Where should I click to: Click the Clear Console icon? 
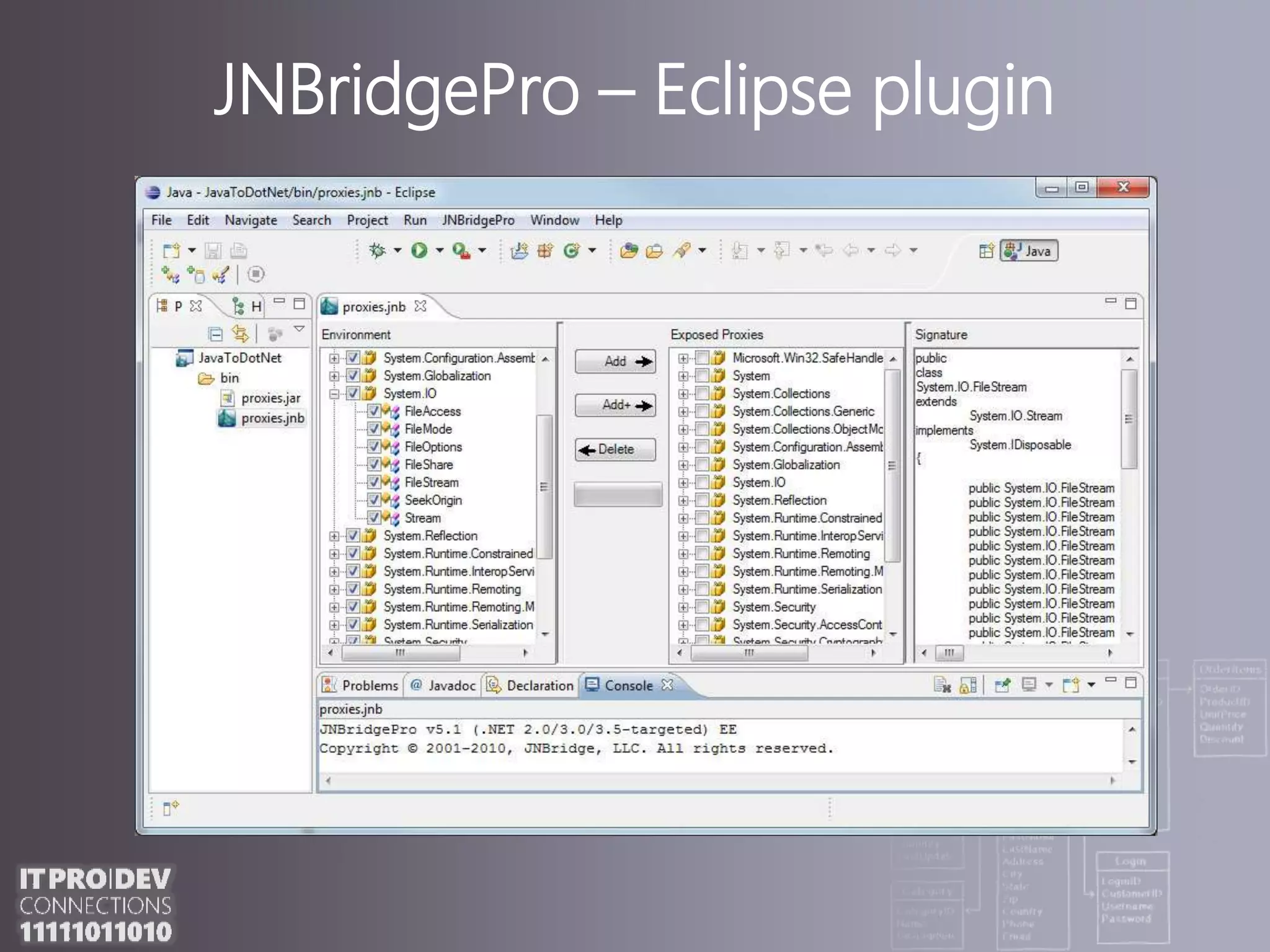[942, 685]
